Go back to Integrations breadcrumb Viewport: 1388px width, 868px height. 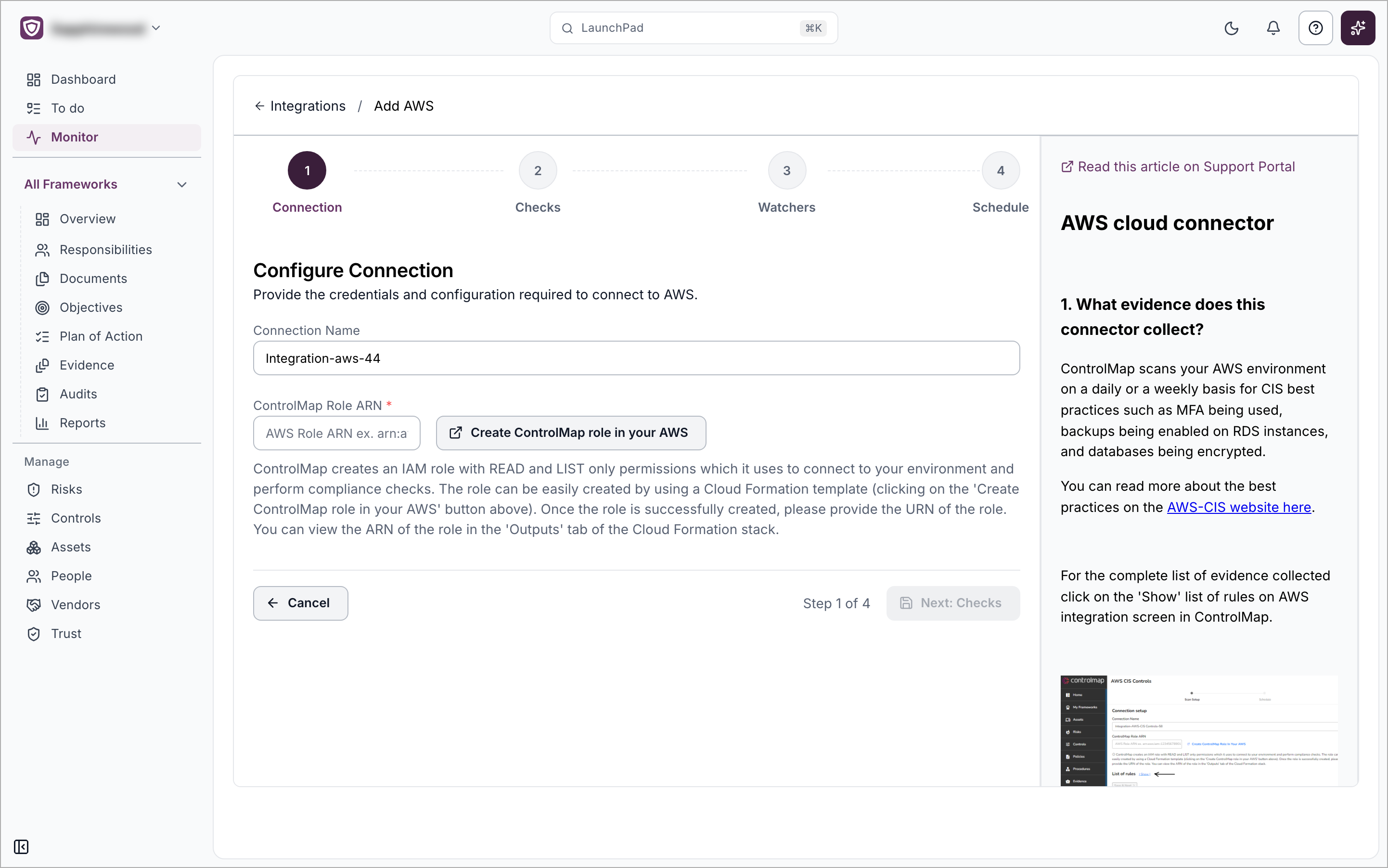click(x=300, y=106)
